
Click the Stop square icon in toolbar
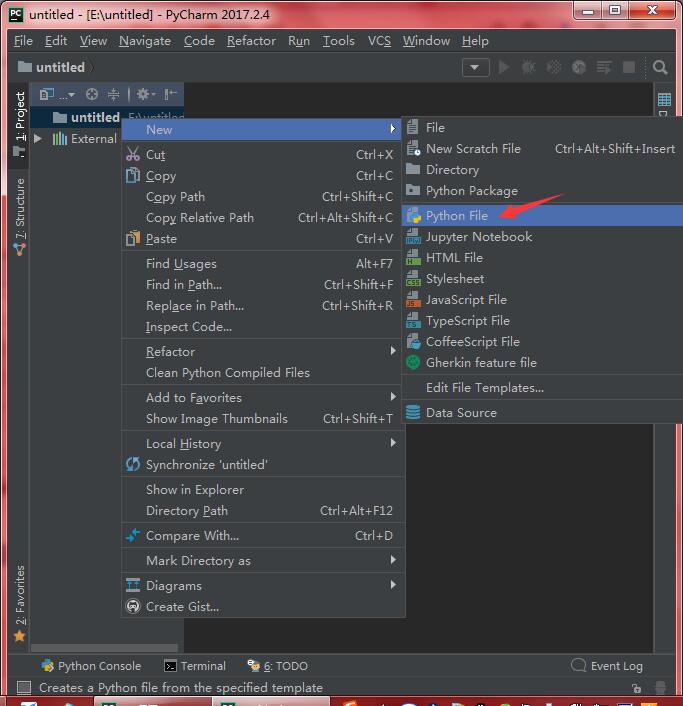629,68
